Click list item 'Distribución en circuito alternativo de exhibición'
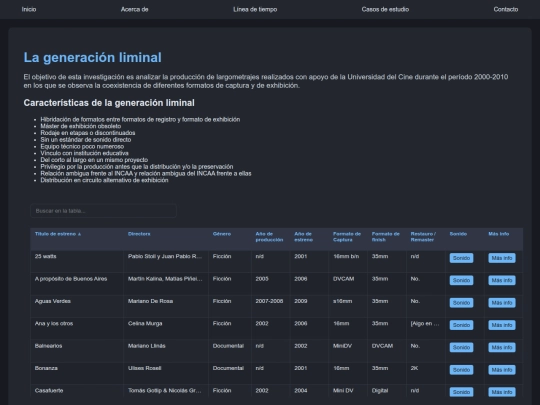 click(x=104, y=180)
